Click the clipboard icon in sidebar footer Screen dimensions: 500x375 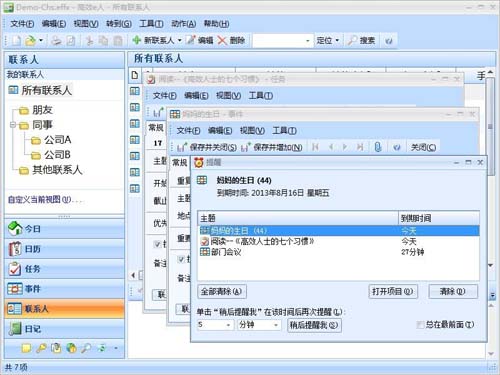coord(56,348)
